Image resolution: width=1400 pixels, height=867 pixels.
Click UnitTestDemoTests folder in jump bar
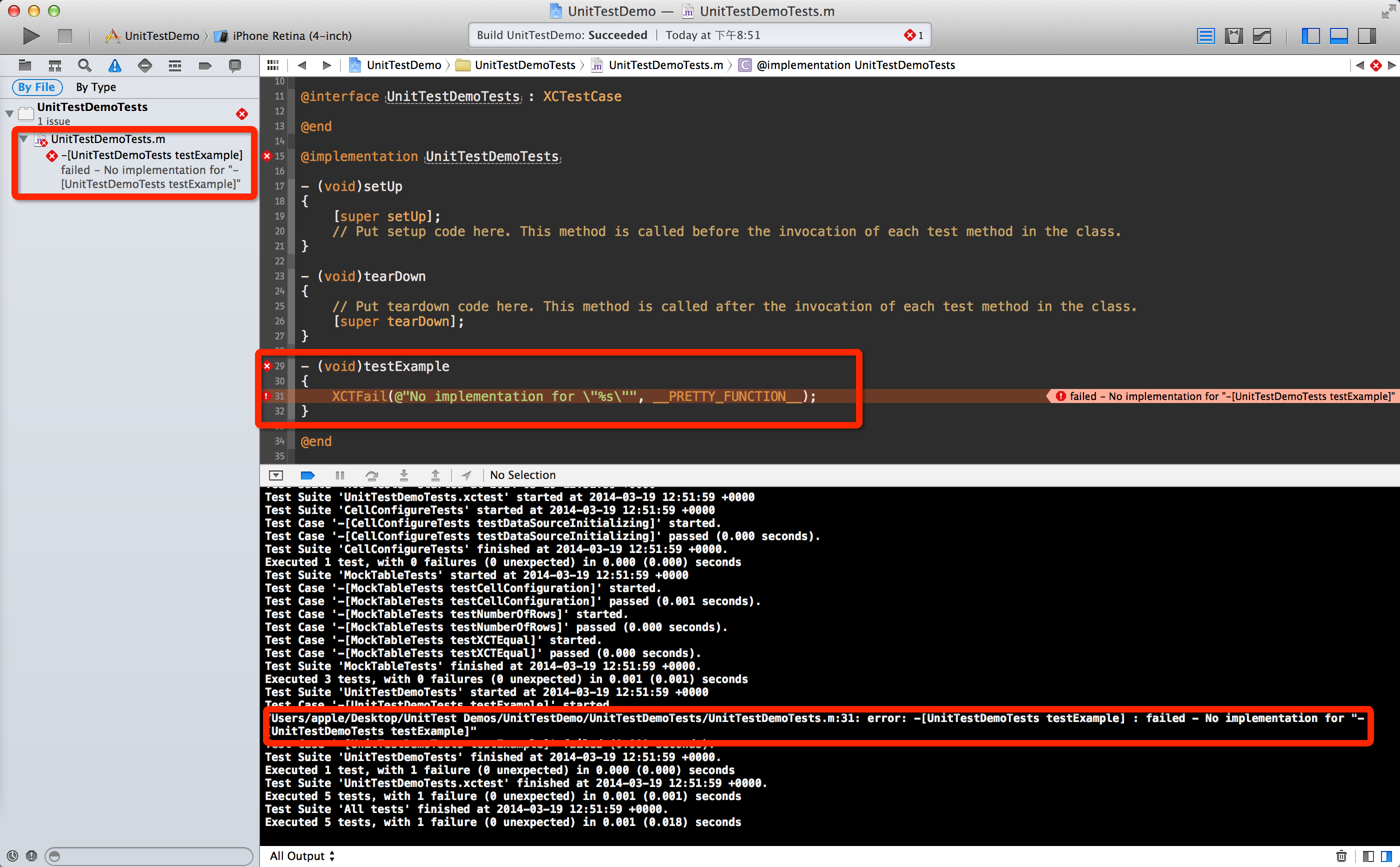pos(515,65)
